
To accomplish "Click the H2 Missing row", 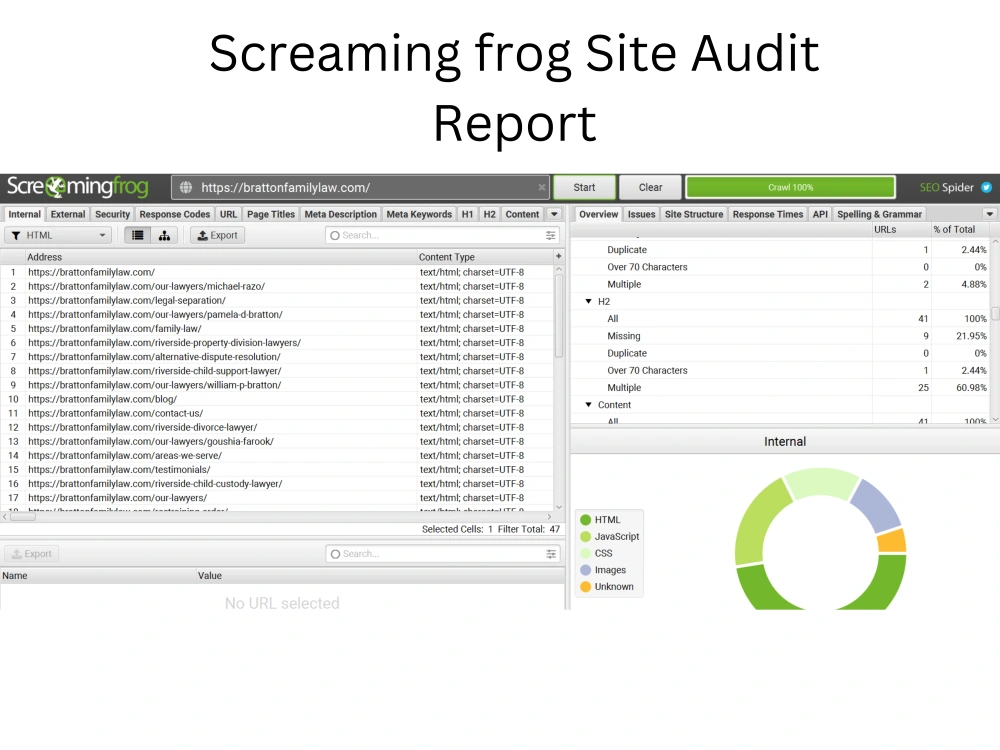I will tap(781, 335).
